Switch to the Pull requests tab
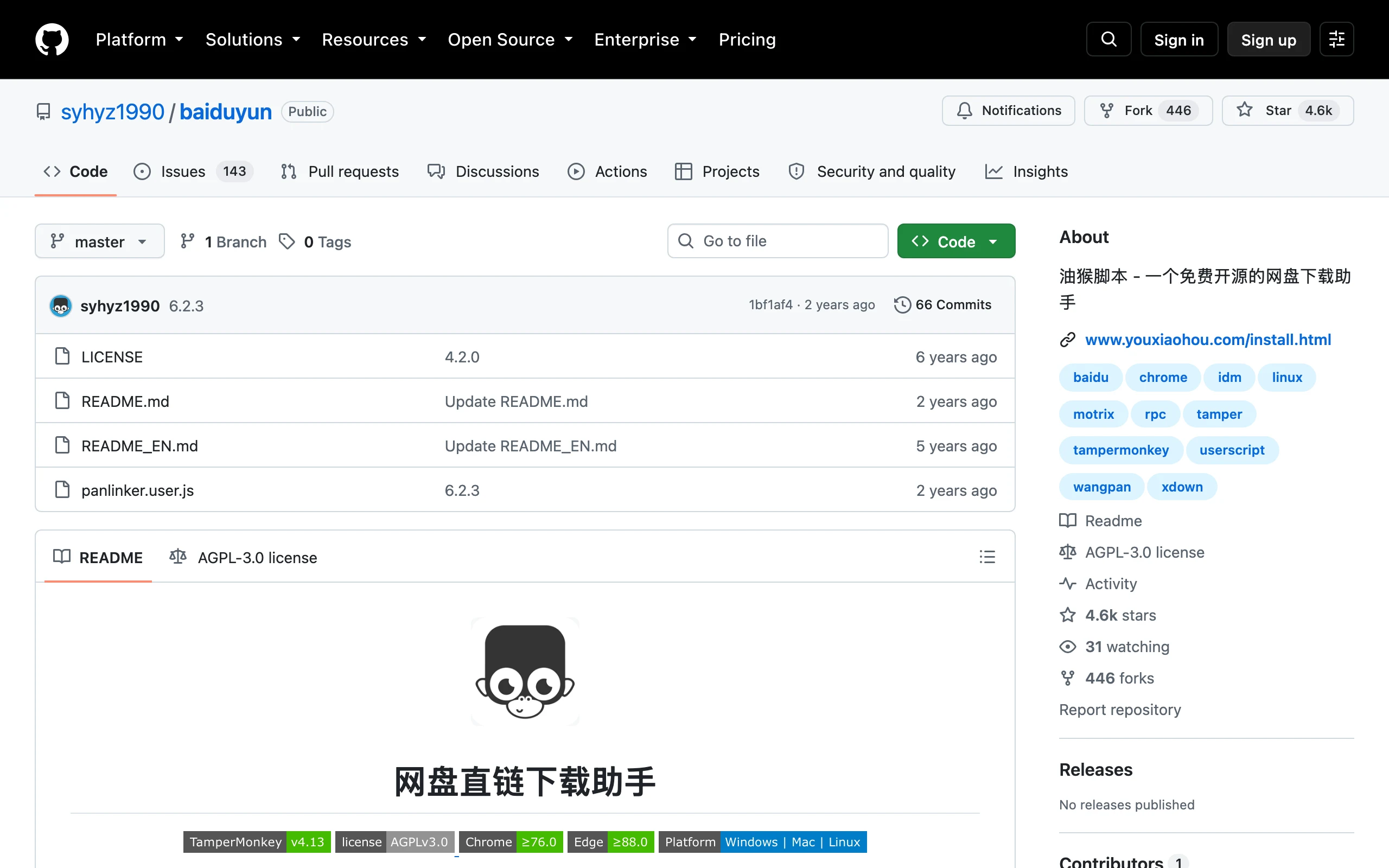 [x=340, y=171]
